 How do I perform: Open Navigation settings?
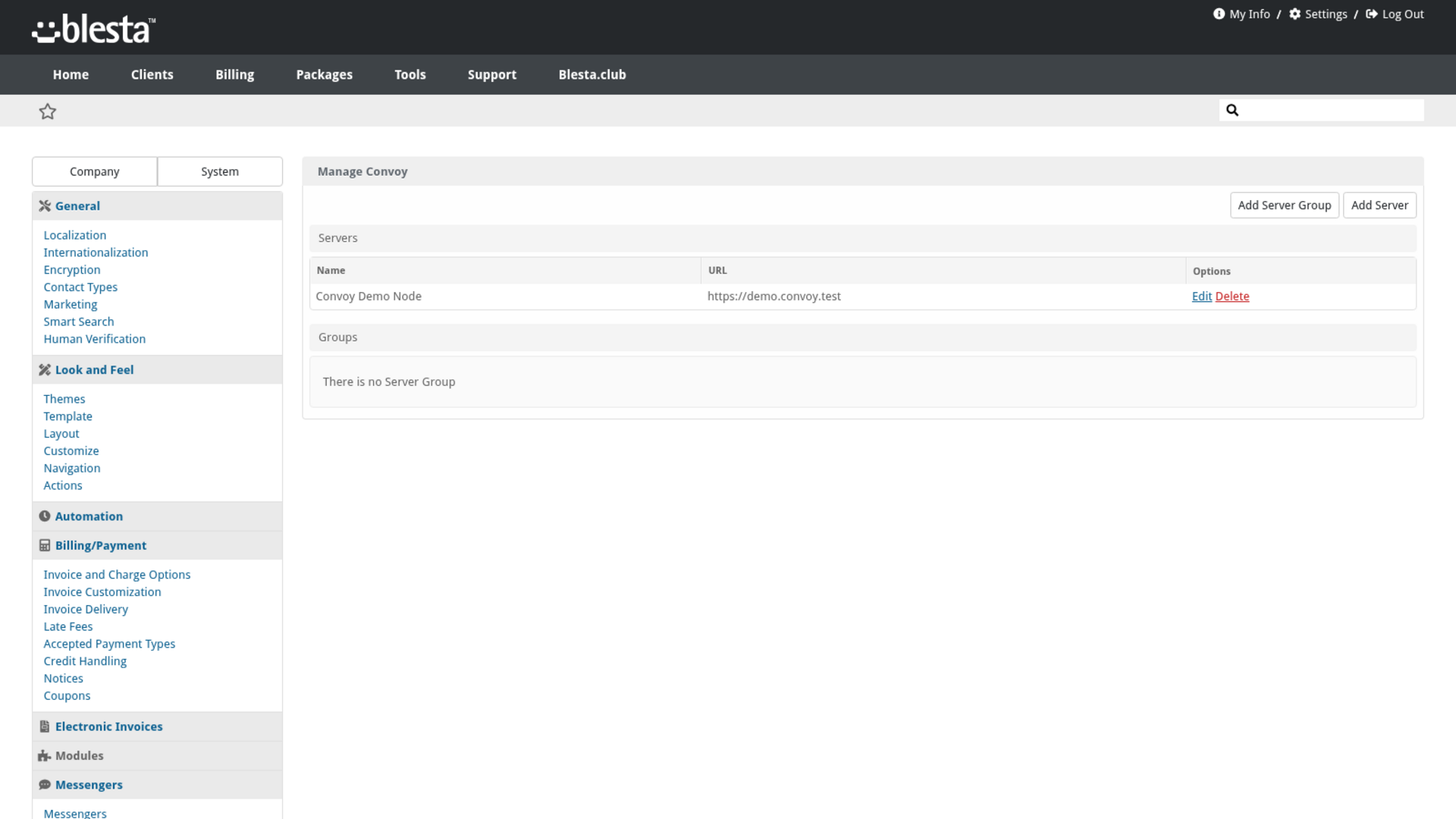72,469
